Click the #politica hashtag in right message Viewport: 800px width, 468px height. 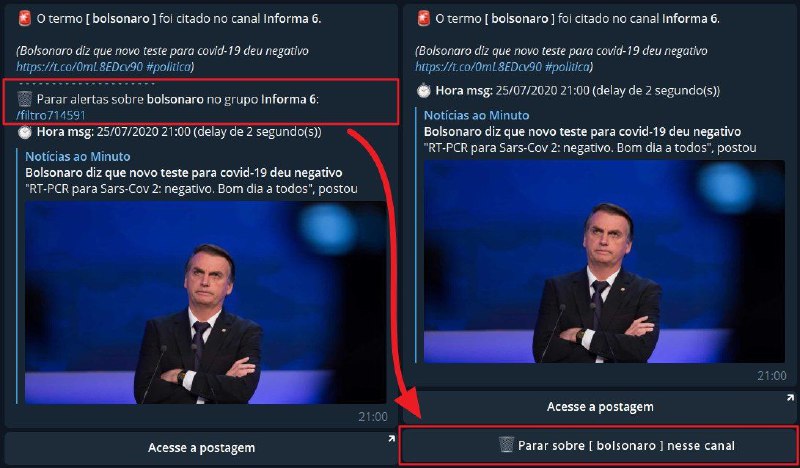click(567, 66)
